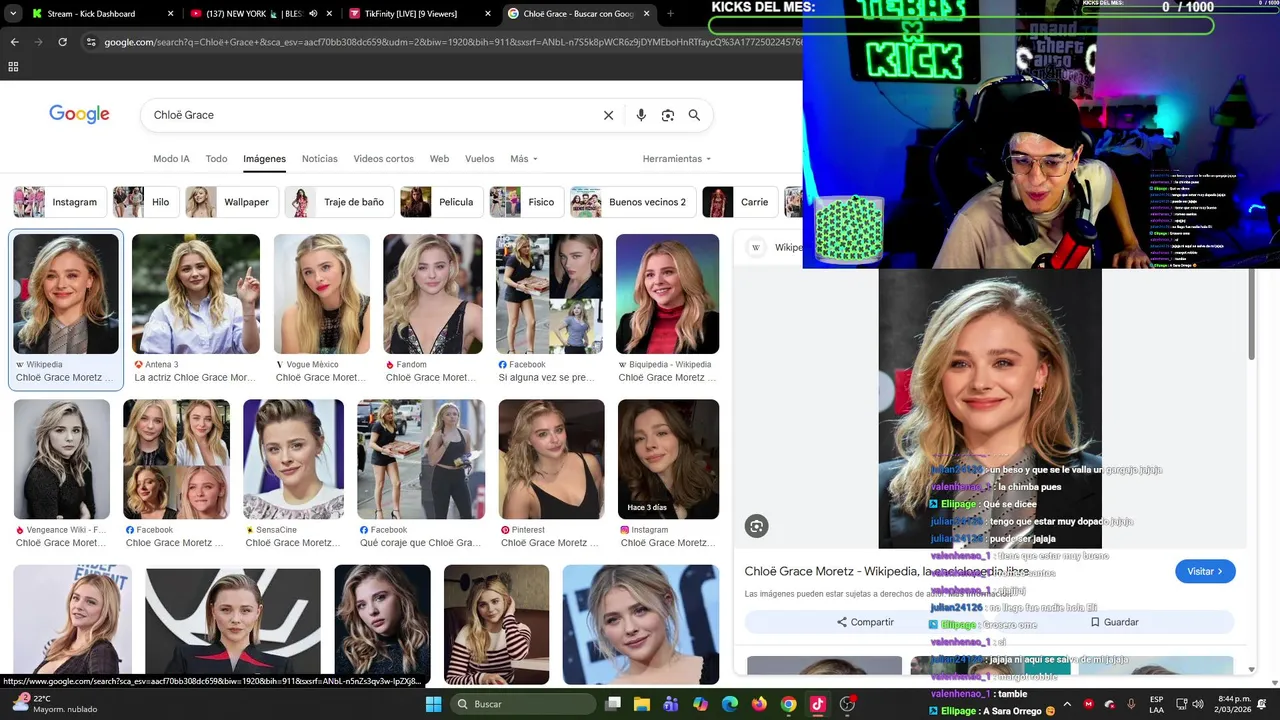Select the Película filter chip
Viewport: 1280px width, 720px height.
coord(441,202)
